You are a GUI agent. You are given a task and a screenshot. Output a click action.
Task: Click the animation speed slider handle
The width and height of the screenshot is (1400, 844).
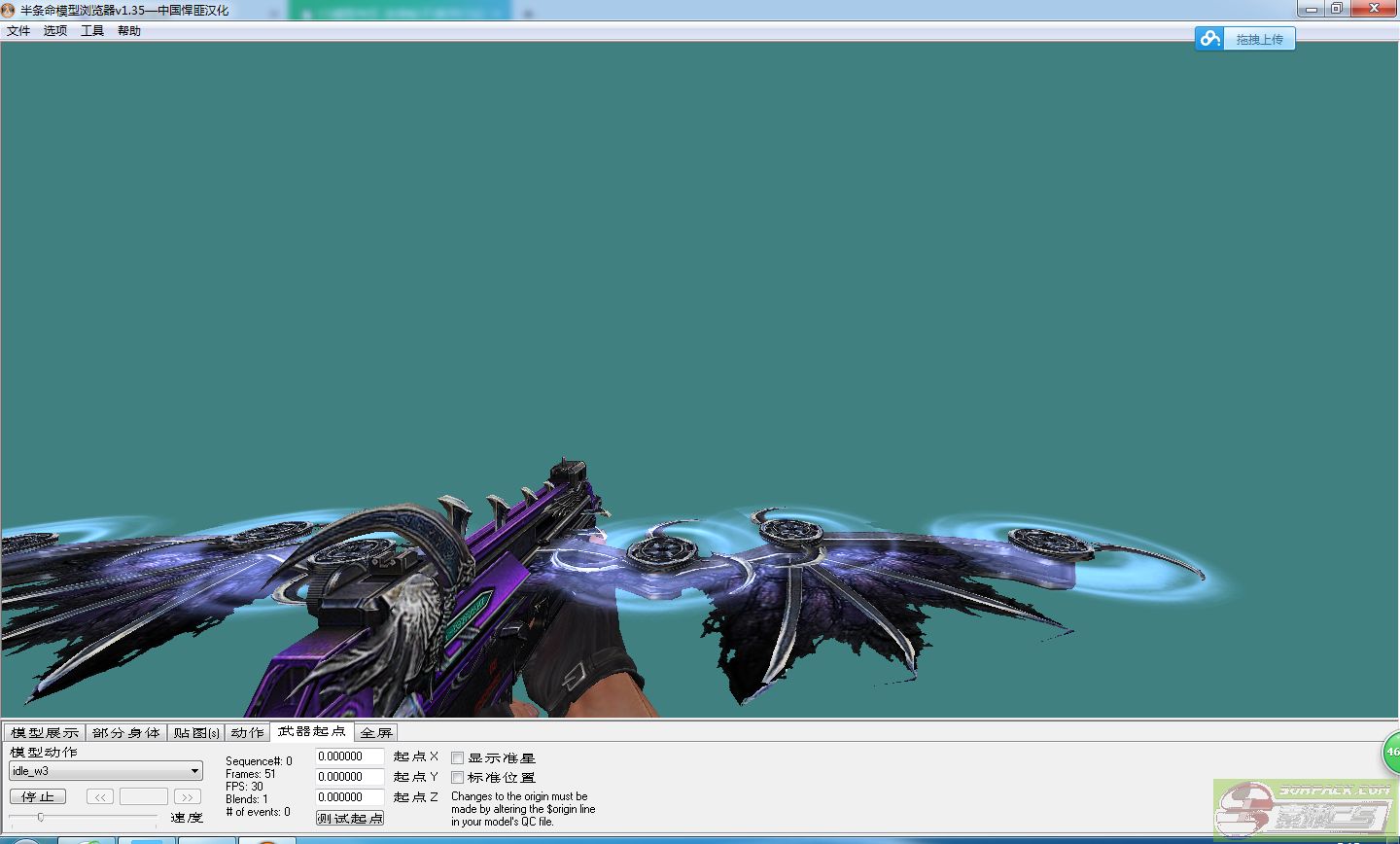40,818
